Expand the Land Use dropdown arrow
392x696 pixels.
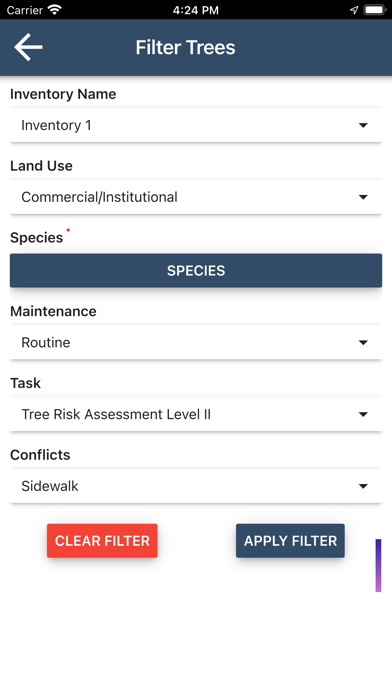(363, 197)
